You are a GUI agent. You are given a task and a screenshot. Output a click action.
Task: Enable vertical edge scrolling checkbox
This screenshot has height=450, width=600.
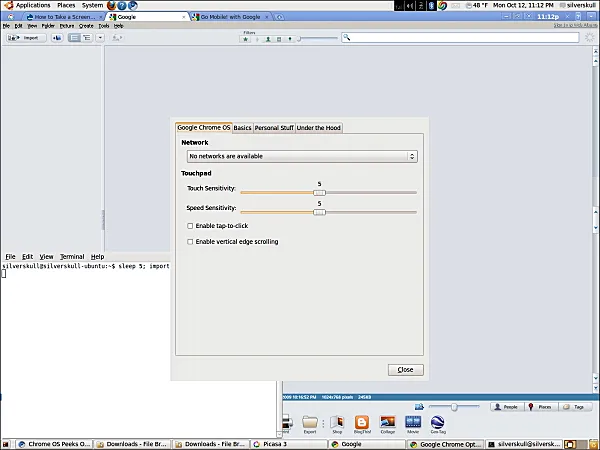coord(190,241)
